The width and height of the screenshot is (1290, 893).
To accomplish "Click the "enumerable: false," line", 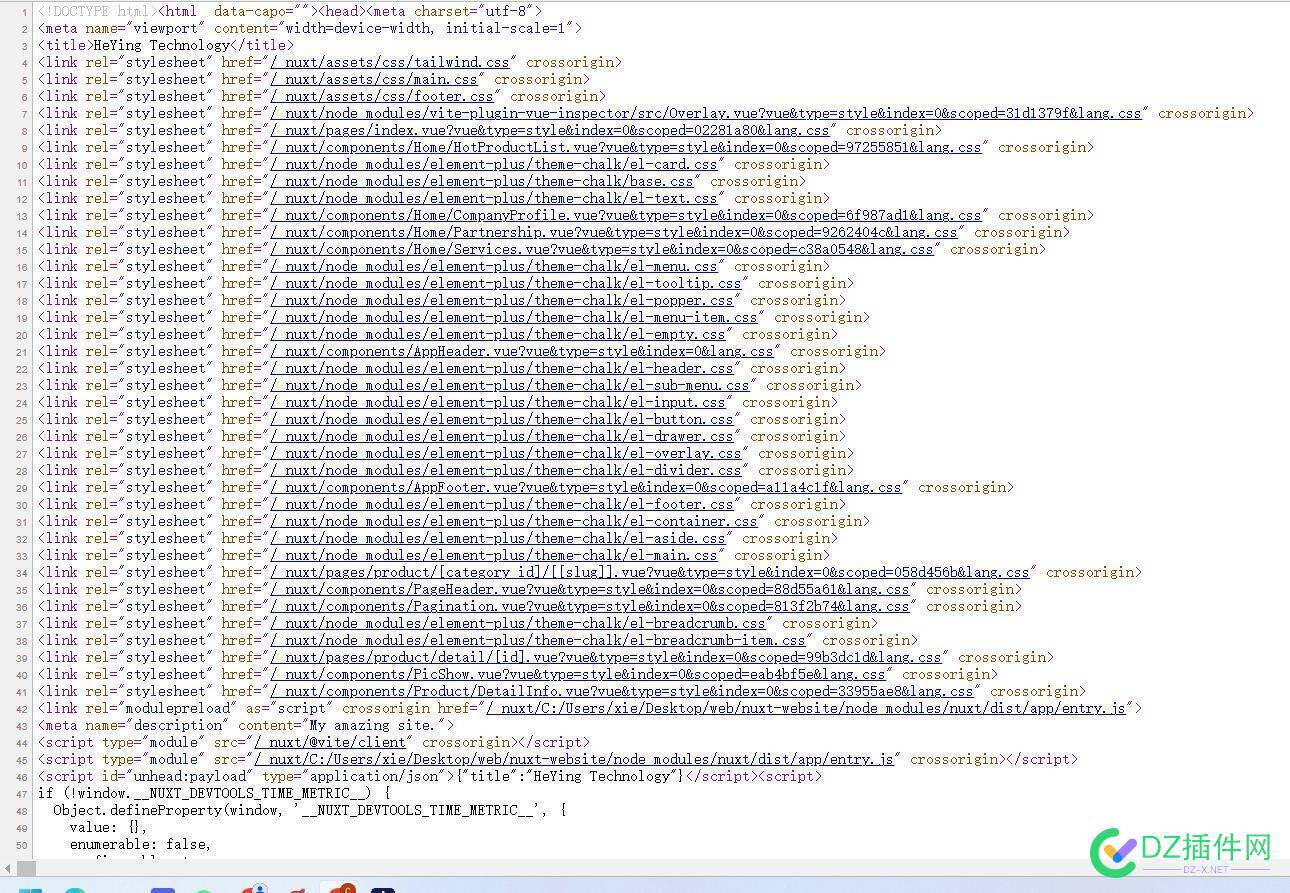I will [x=140, y=844].
